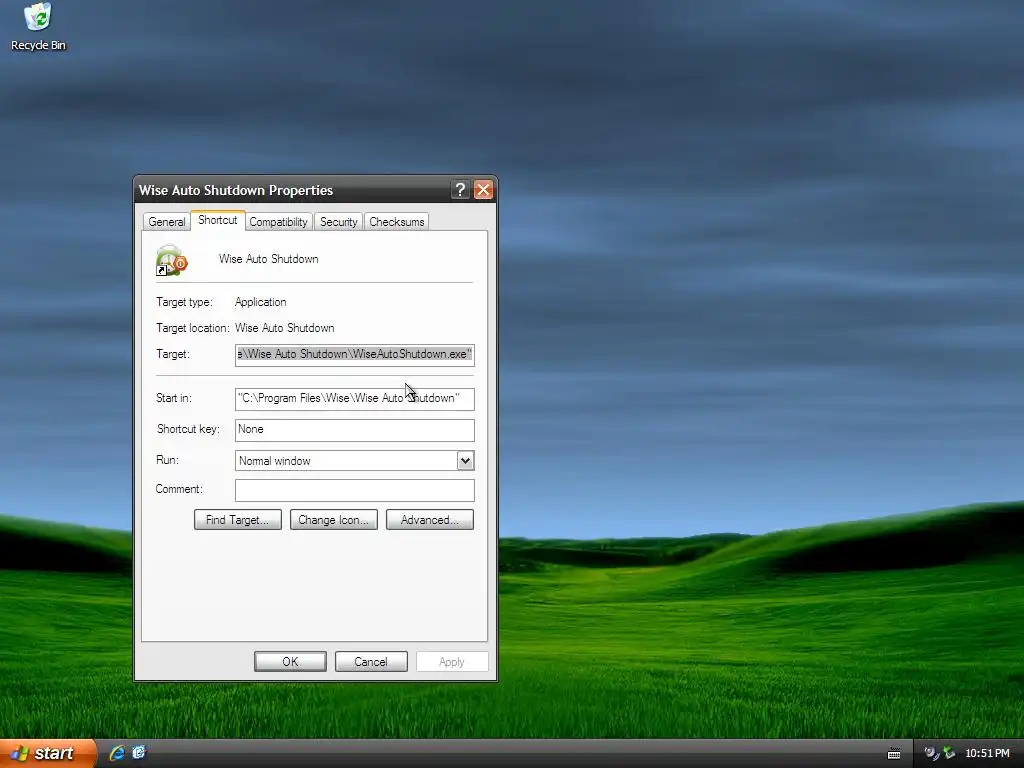Click the second quick launch icon
The width and height of the screenshot is (1024, 768).
[x=138, y=753]
